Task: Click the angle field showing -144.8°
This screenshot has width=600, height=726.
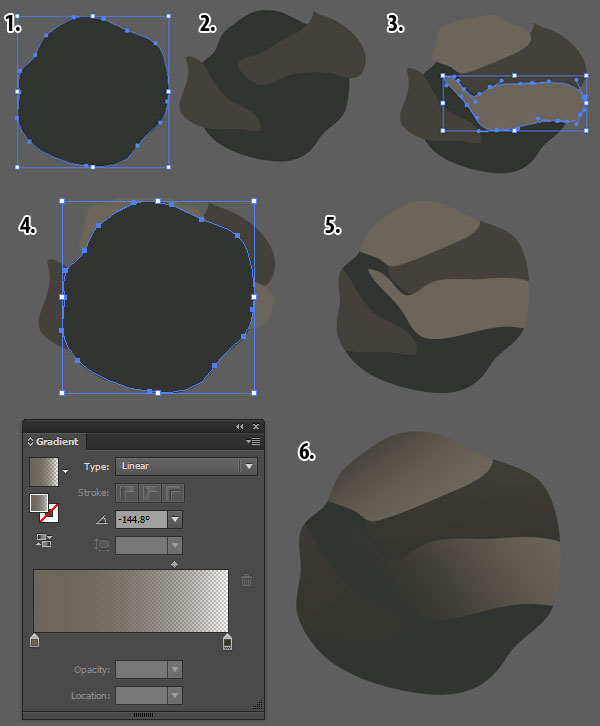Action: (x=141, y=519)
